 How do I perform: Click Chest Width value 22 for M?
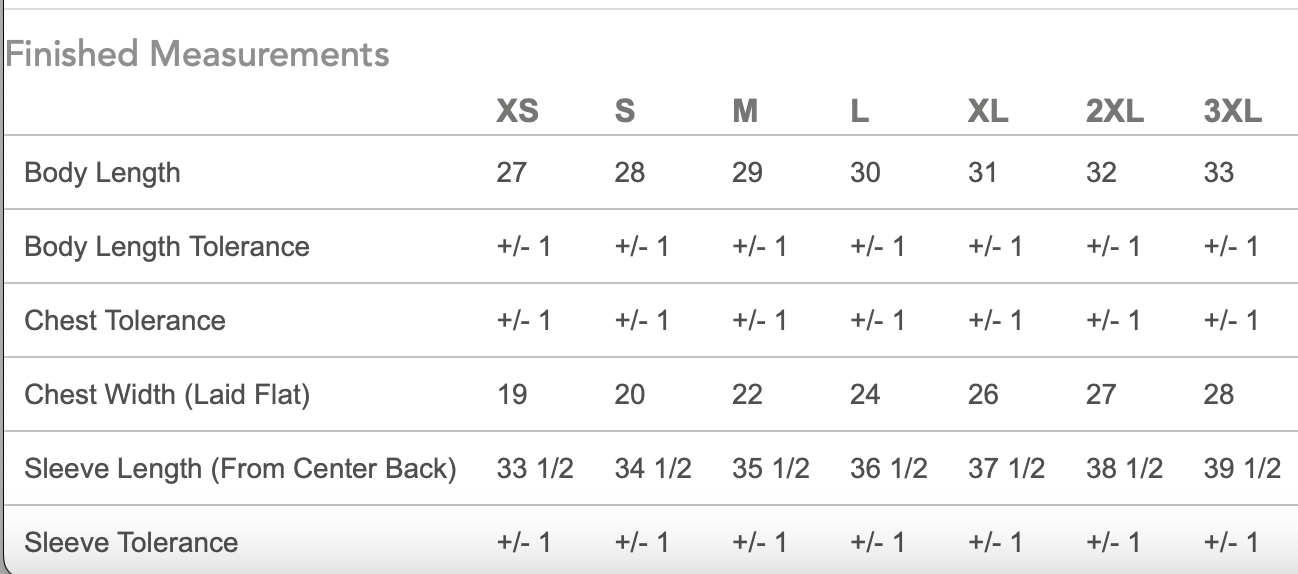(x=747, y=395)
